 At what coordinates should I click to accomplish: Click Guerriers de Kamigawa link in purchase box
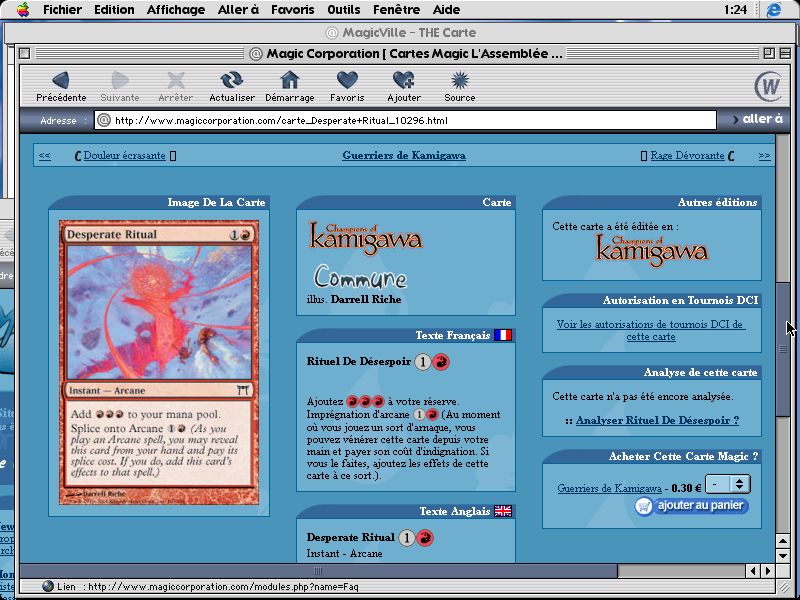tap(609, 488)
